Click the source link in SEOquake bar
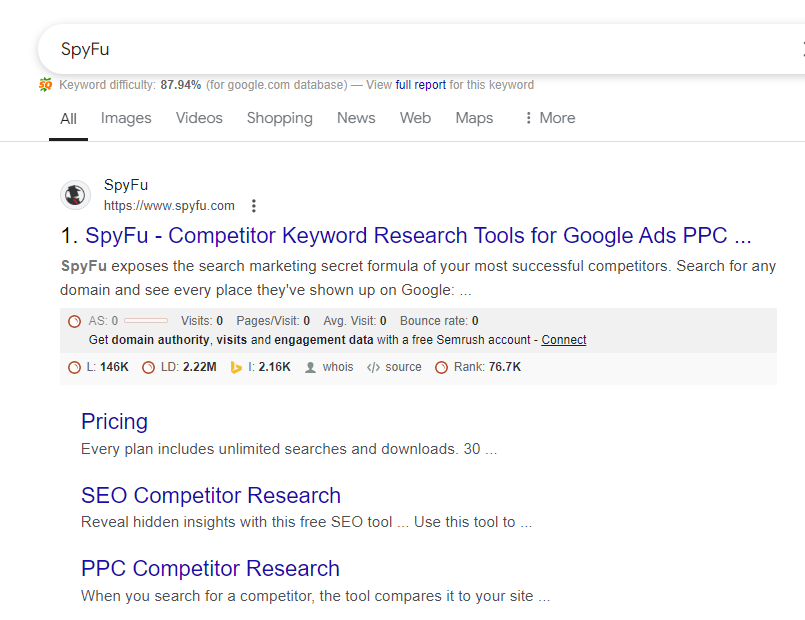805x620 pixels. click(x=404, y=367)
